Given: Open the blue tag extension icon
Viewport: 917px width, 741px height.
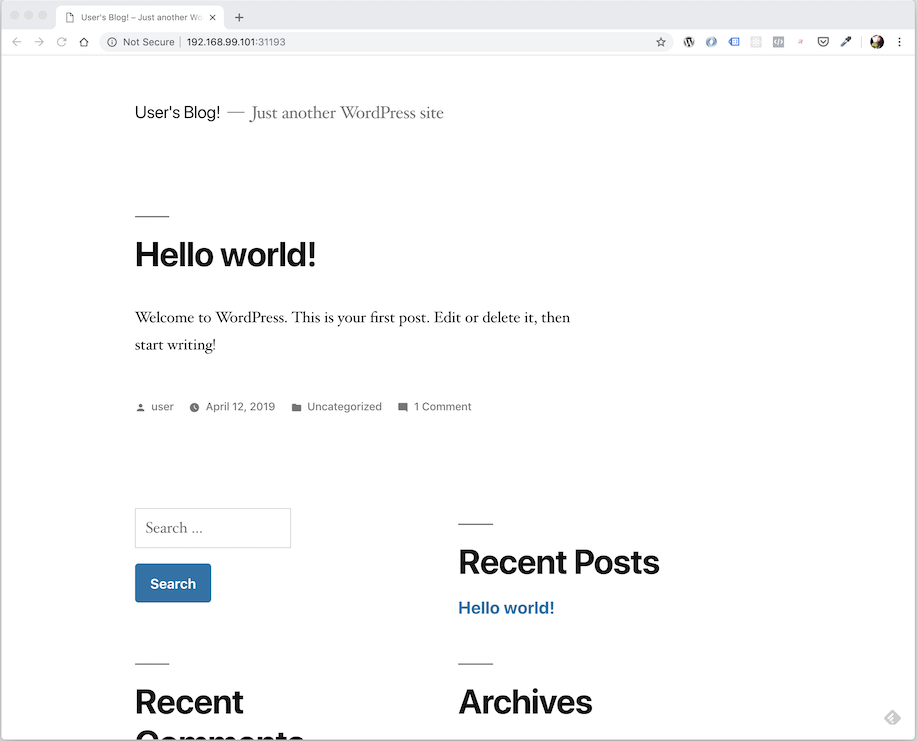Looking at the screenshot, I should click(x=734, y=42).
